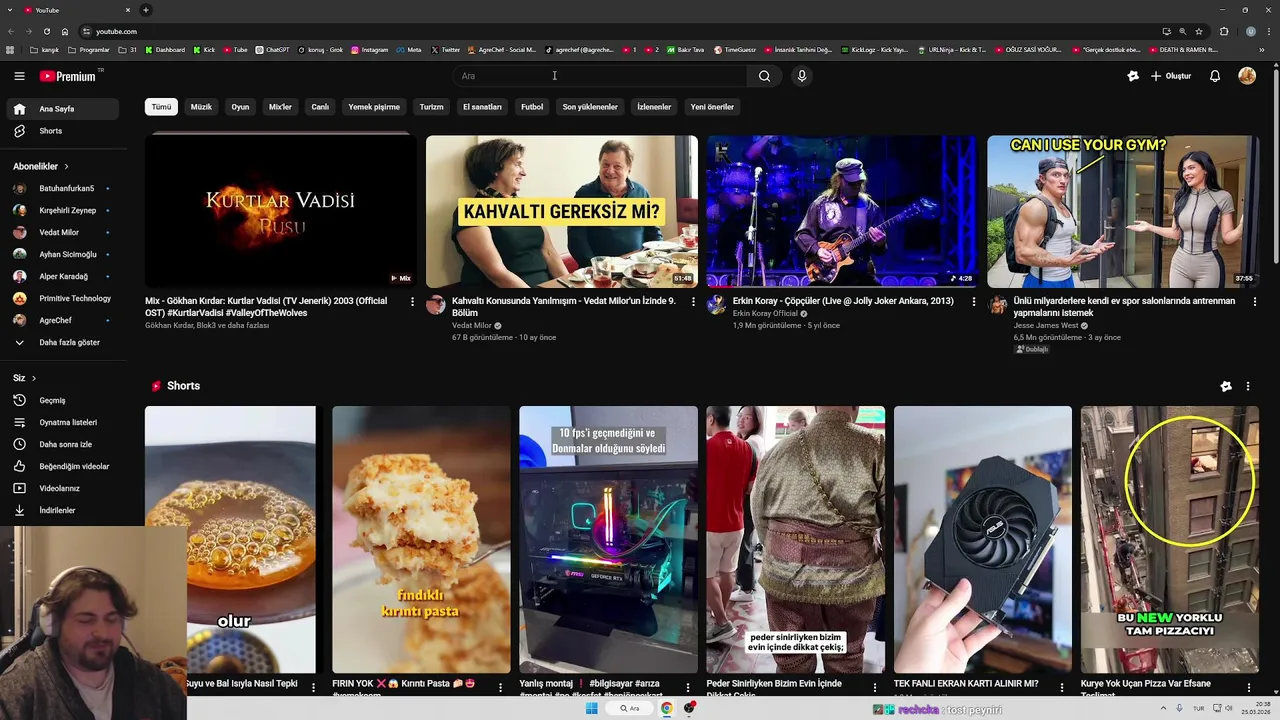Select the Son yüklenenler filter chip
The image size is (1280, 720).
pos(590,107)
